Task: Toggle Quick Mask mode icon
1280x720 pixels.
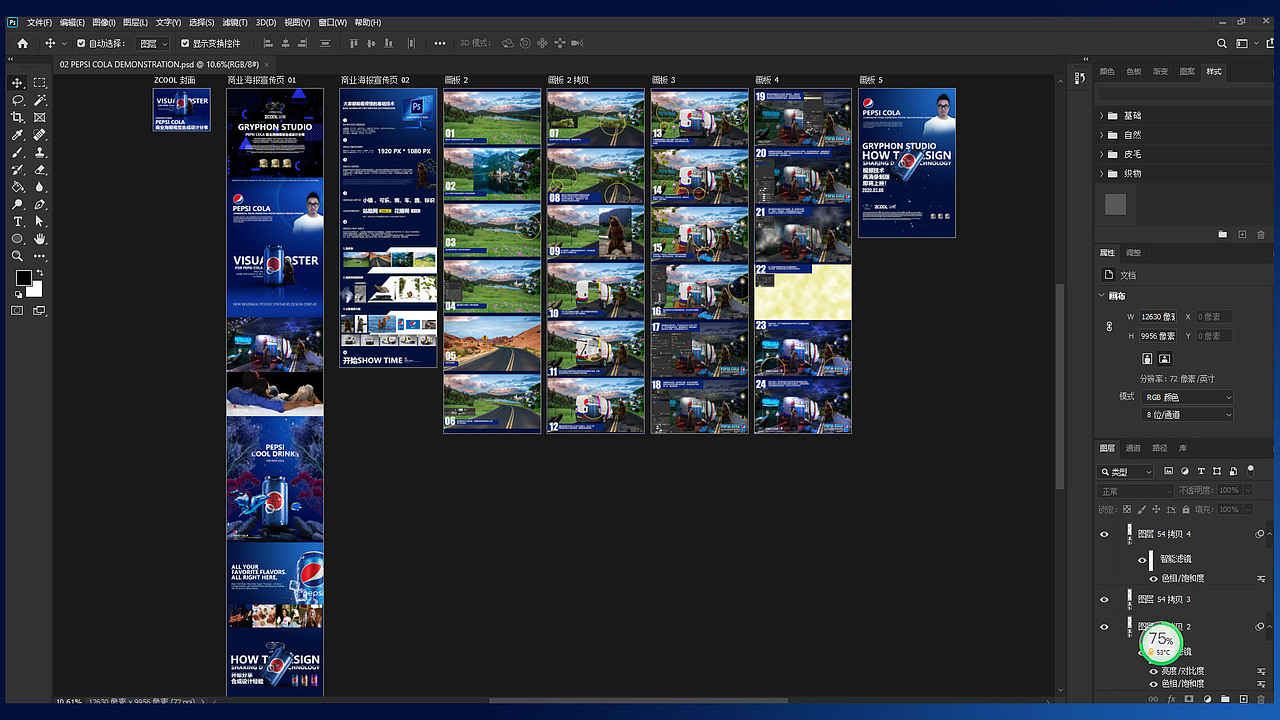Action: click(x=18, y=310)
